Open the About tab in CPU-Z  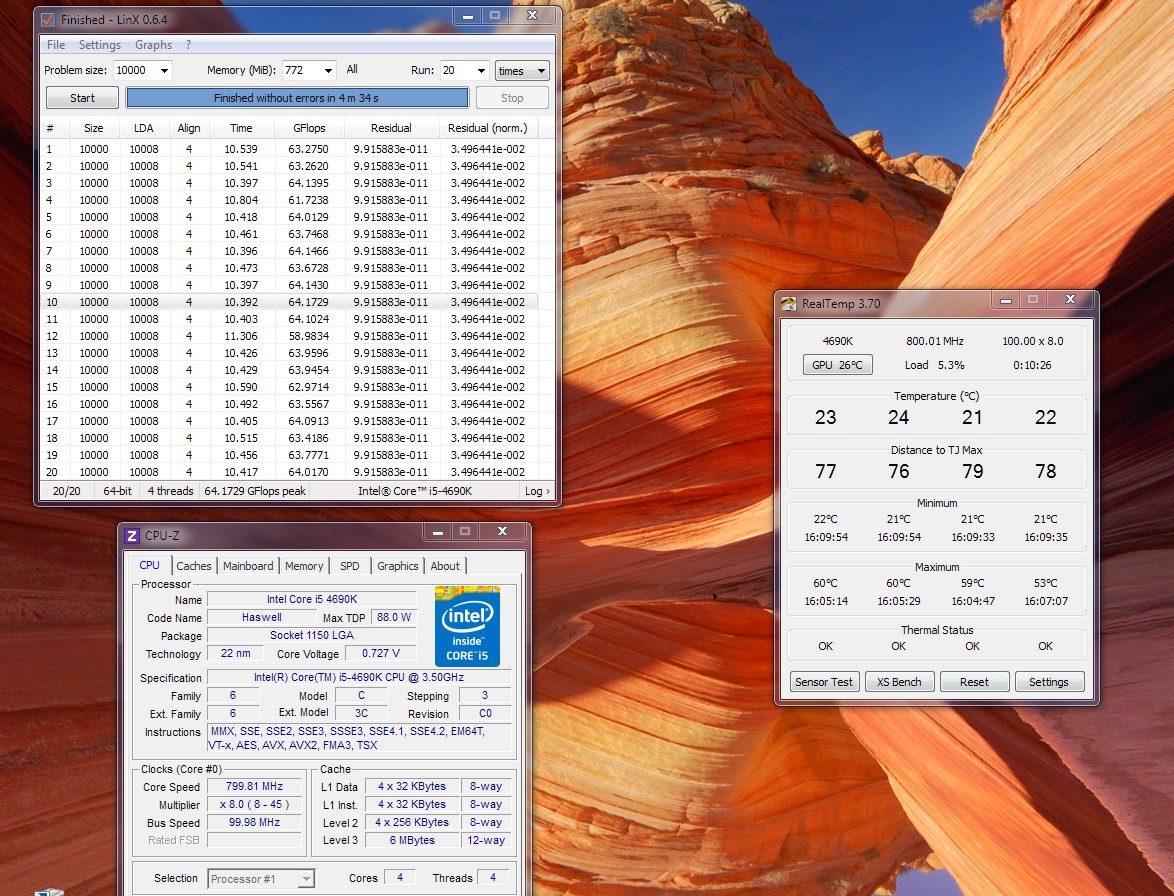[x=445, y=566]
